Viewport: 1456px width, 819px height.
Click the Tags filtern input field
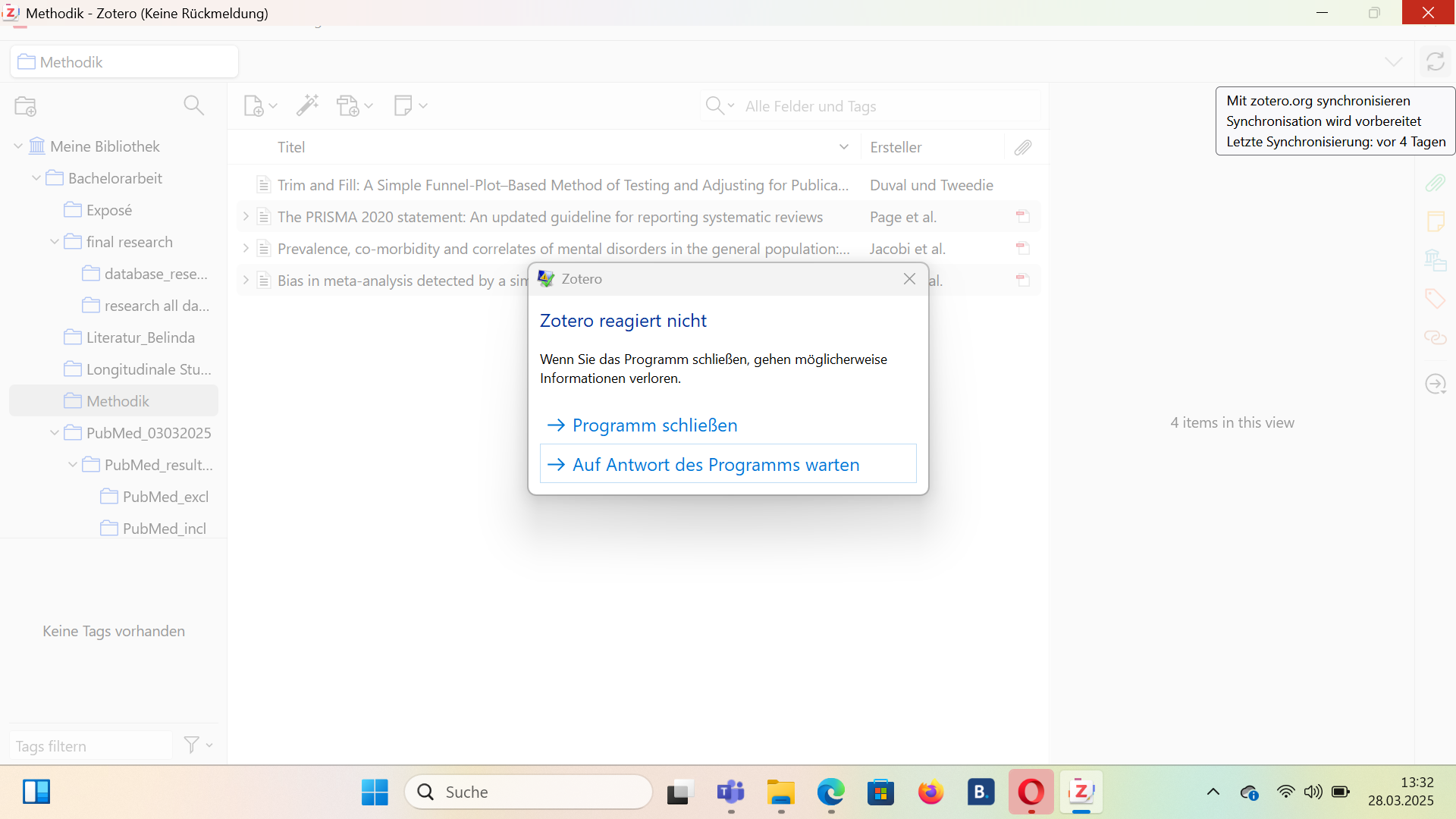[91, 746]
